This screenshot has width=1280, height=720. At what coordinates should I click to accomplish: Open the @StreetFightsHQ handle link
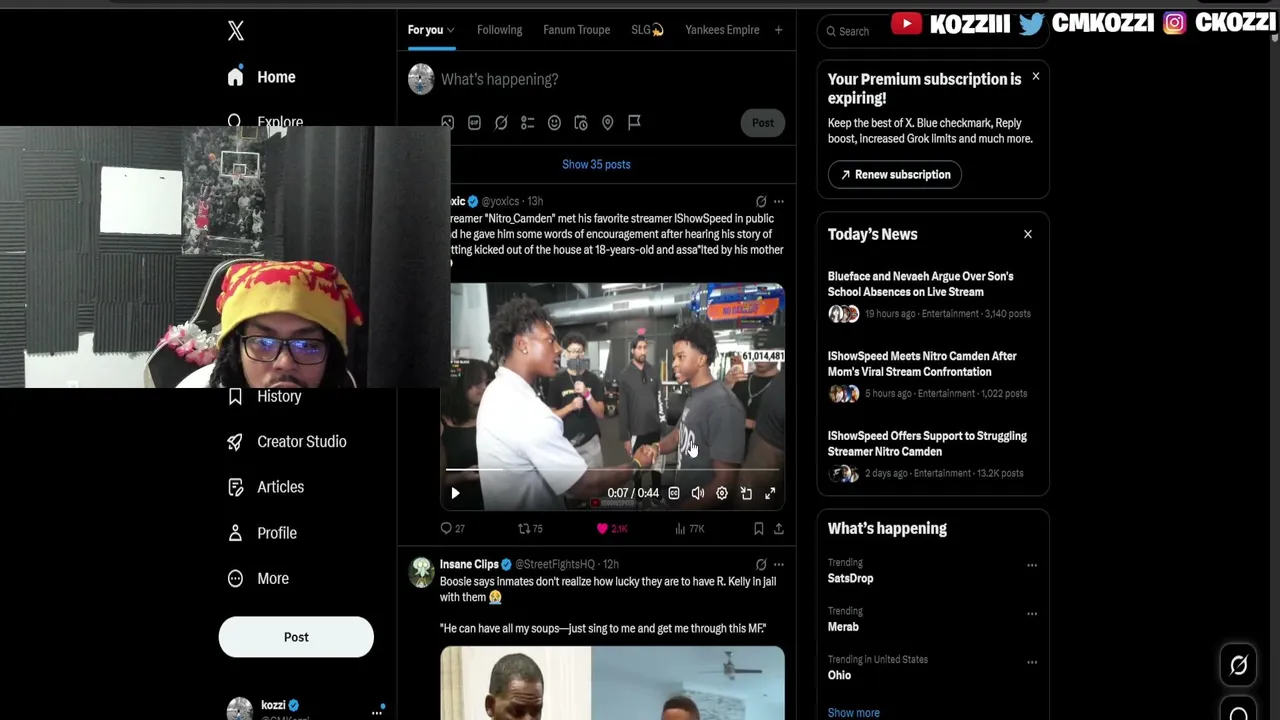click(x=555, y=564)
